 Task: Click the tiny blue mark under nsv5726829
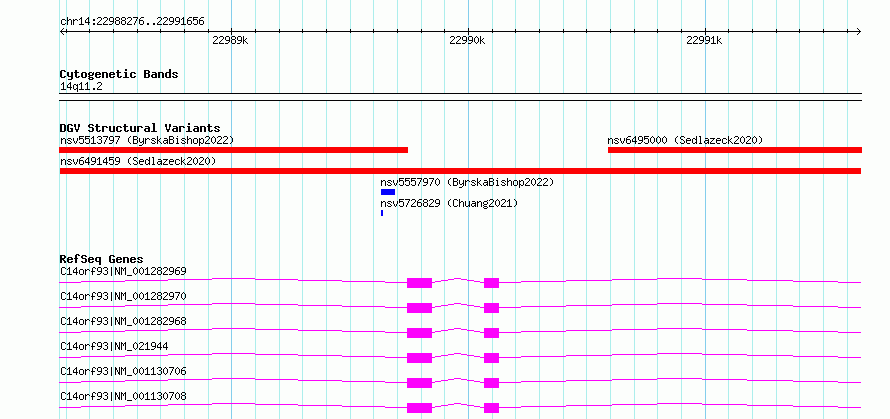(x=382, y=213)
